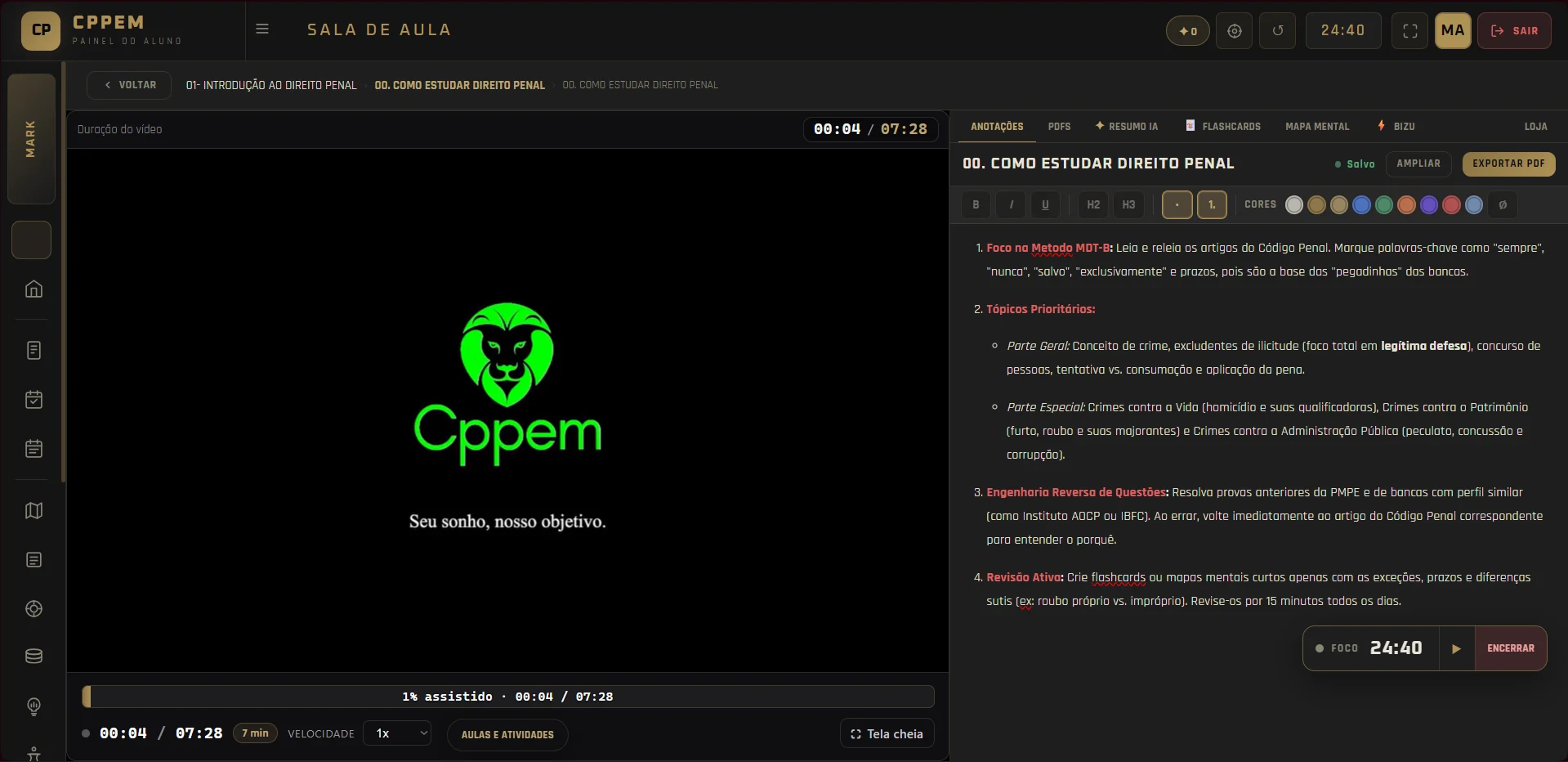Apply underline formatting to the note
This screenshot has width=1568, height=762.
(x=1045, y=204)
